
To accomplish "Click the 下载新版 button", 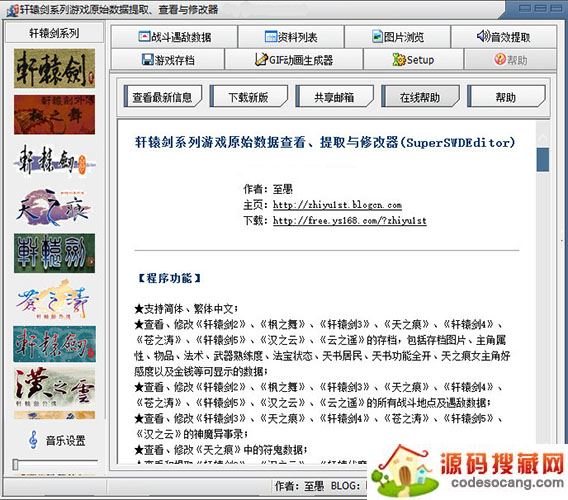I will point(248,96).
